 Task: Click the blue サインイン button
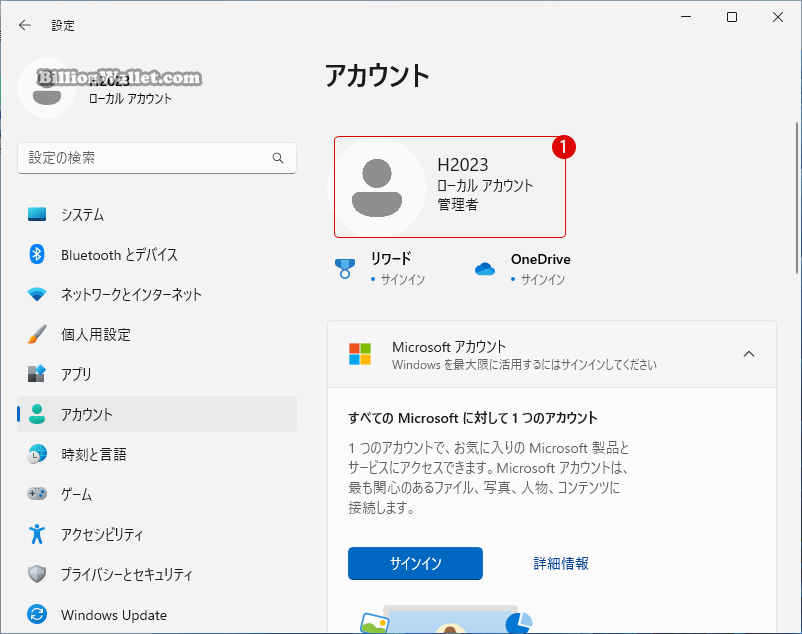(x=415, y=563)
